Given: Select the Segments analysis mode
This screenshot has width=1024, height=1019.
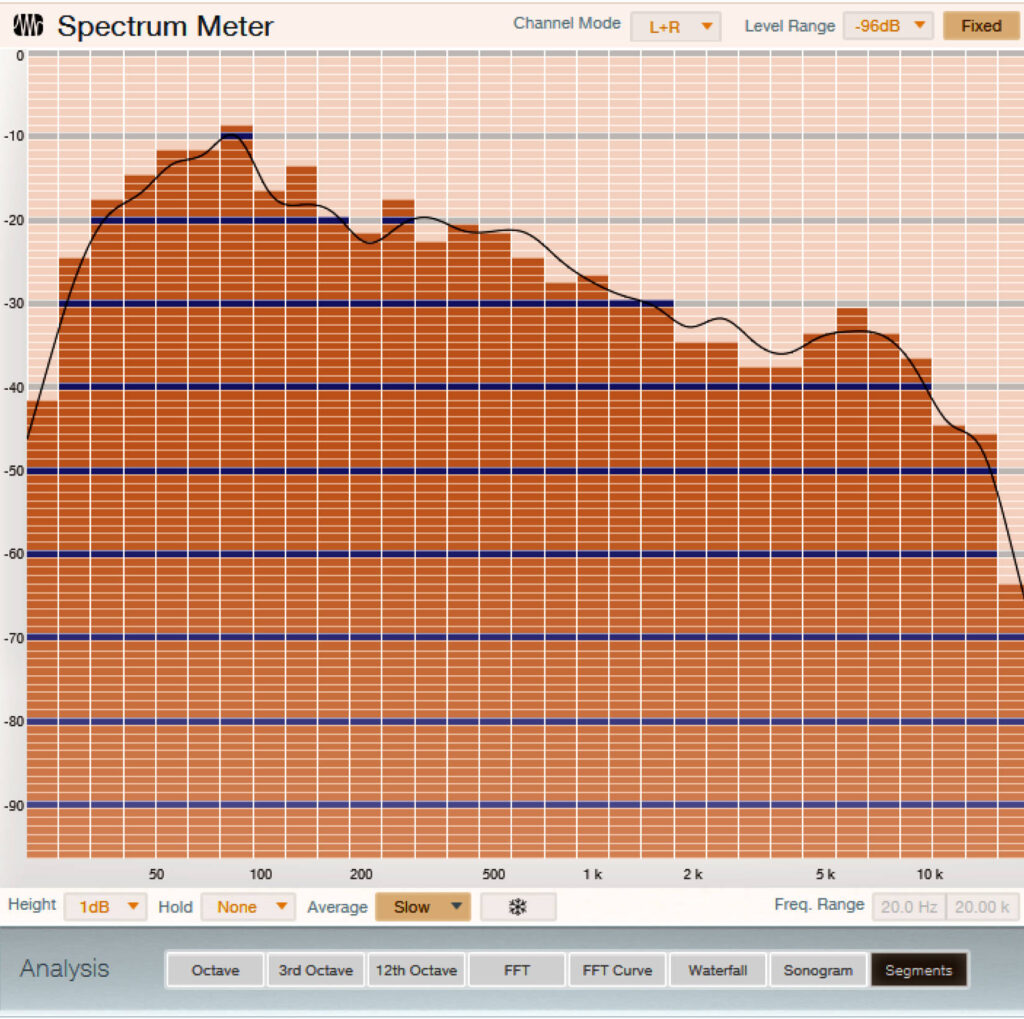Looking at the screenshot, I should point(918,970).
